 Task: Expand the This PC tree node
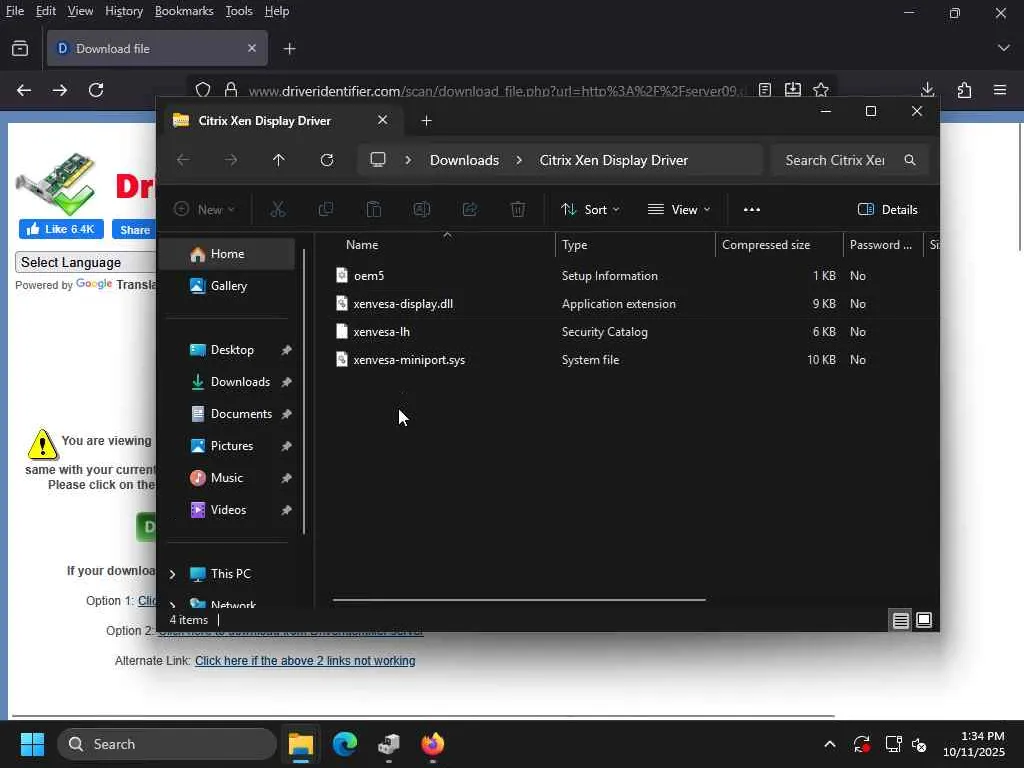[172, 574]
